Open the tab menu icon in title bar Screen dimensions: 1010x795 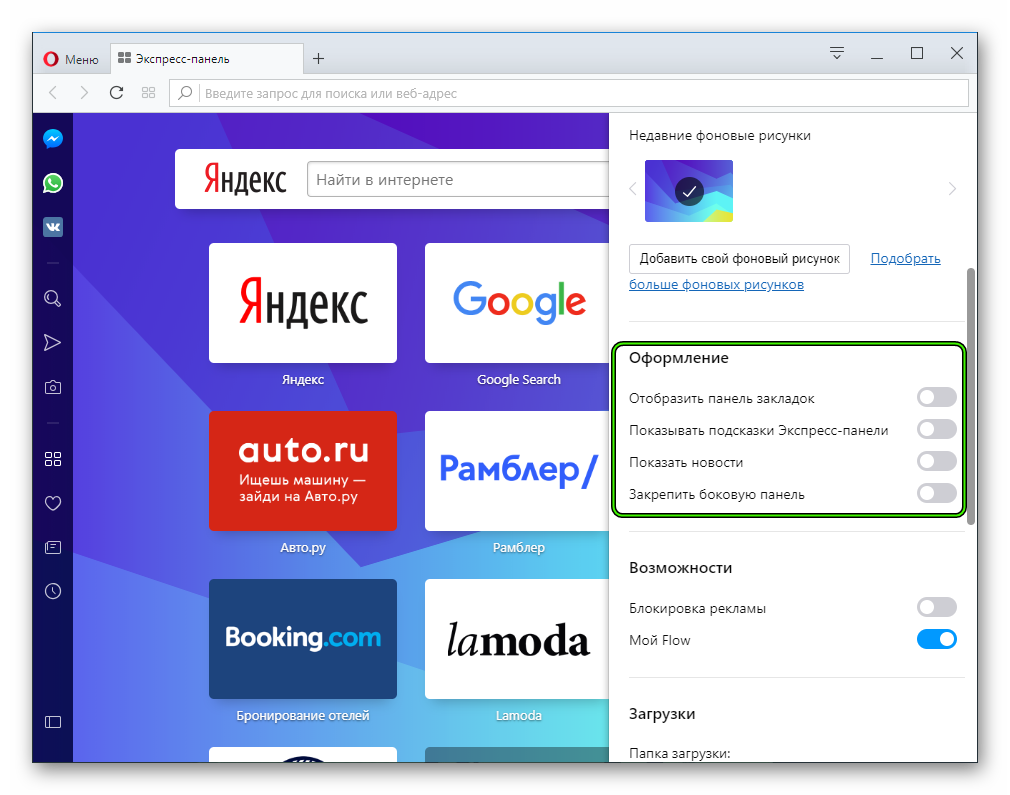coord(837,53)
